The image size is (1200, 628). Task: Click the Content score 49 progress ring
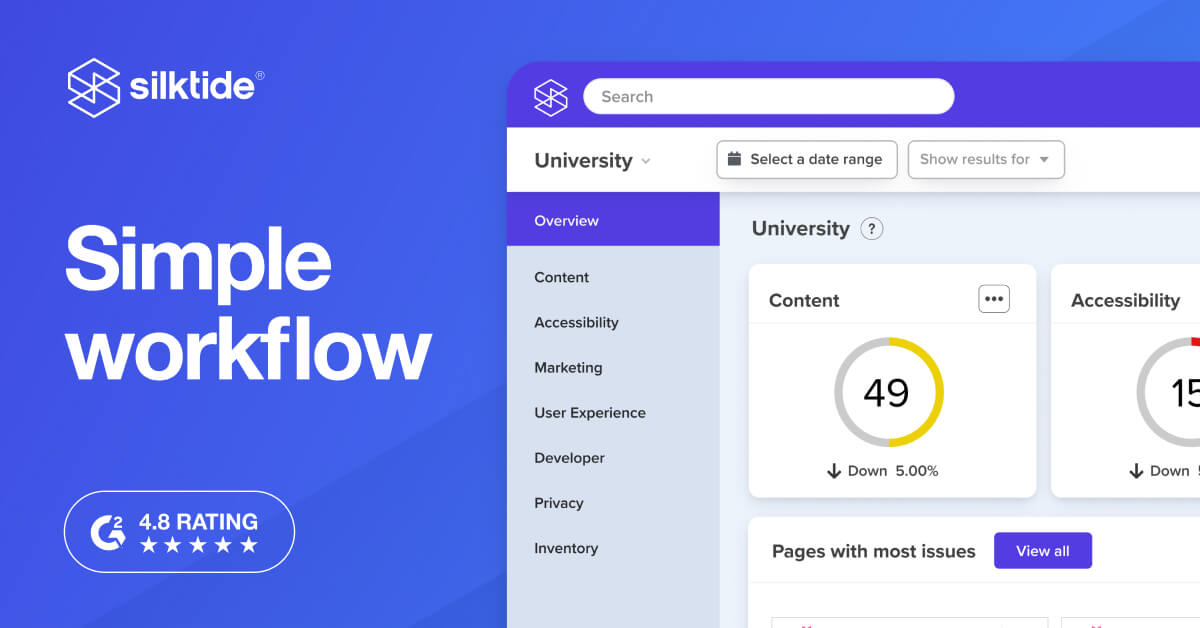tap(888, 392)
